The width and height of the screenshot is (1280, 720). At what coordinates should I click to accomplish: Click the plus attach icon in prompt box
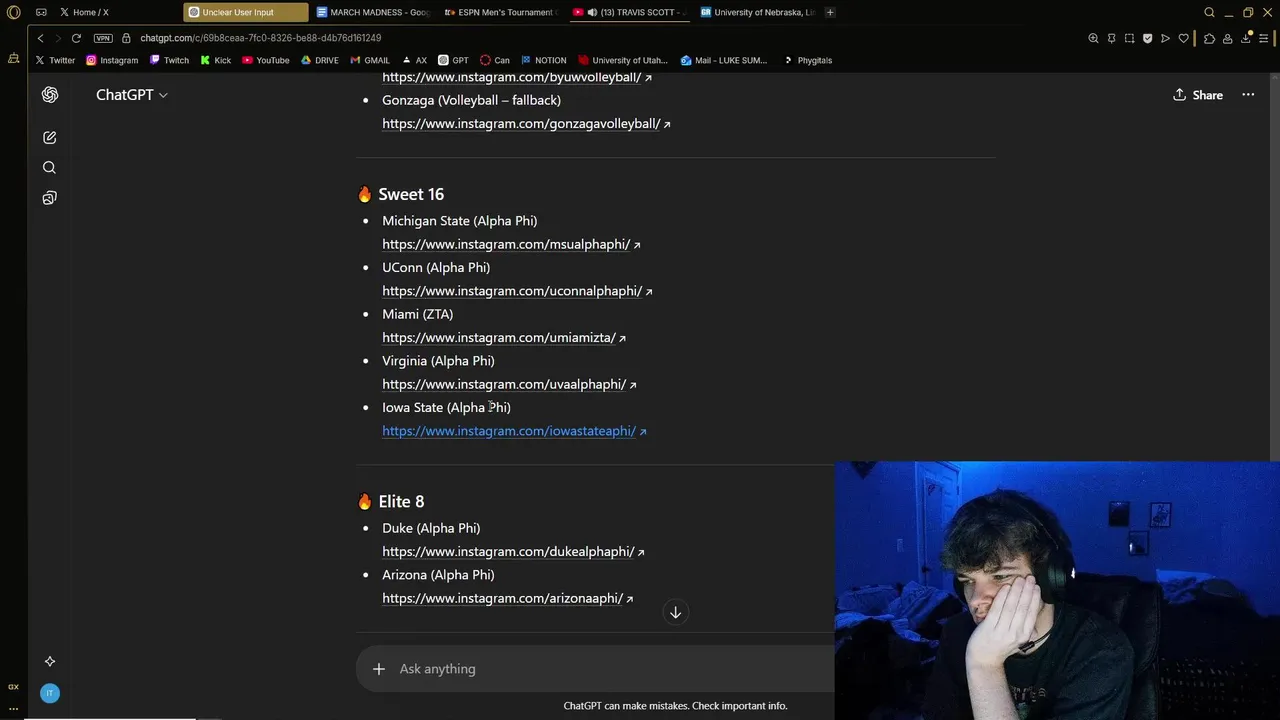tap(379, 669)
